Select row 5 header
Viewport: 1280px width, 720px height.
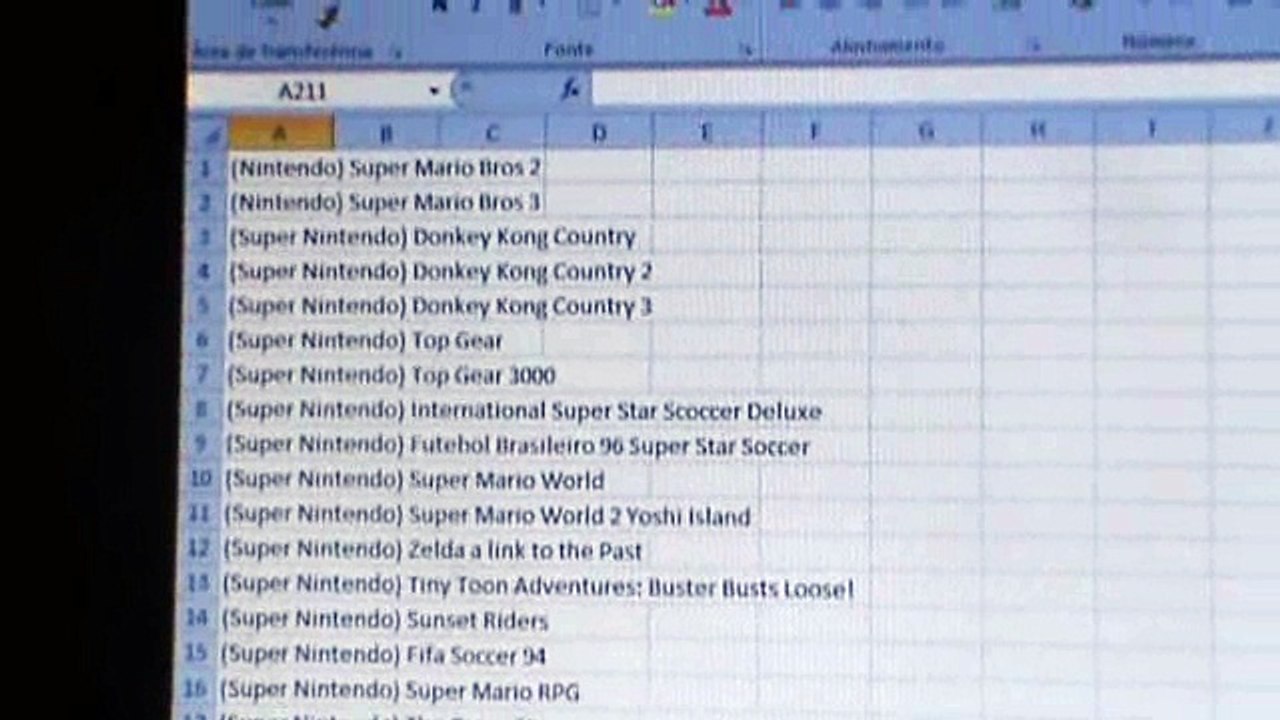click(205, 306)
